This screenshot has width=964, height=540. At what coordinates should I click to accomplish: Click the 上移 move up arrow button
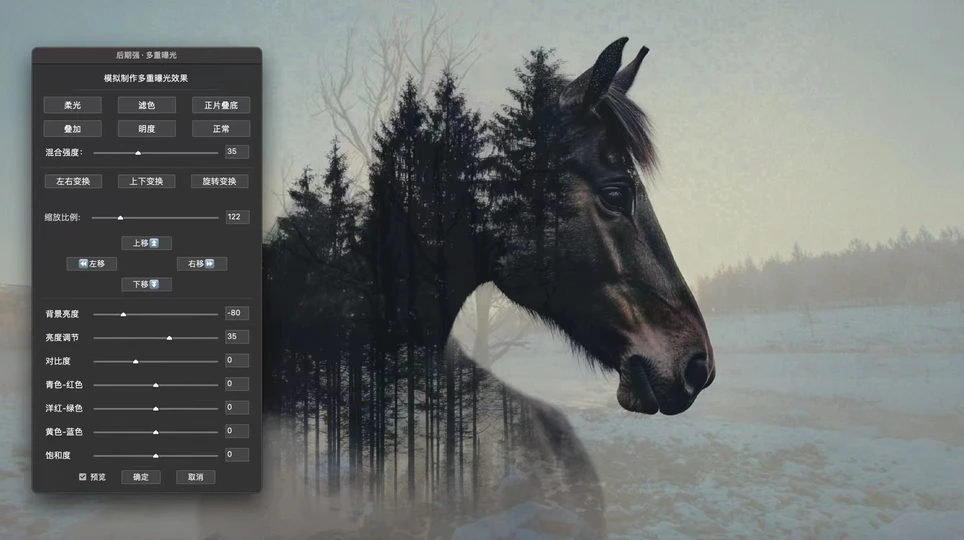point(146,243)
